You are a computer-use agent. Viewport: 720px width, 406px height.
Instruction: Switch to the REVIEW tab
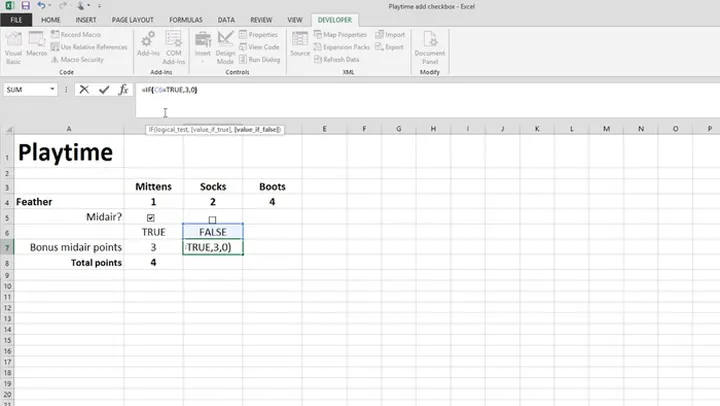pos(261,20)
